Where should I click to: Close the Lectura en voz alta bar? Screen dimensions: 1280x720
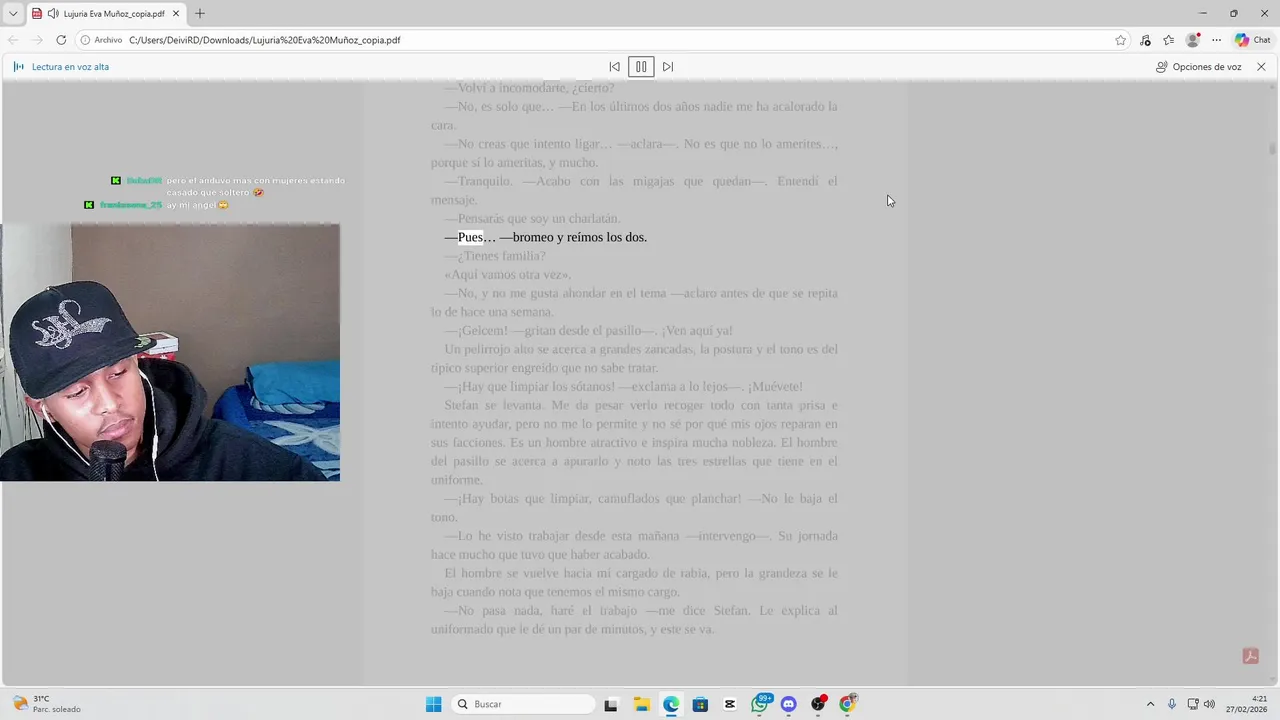pos(1261,67)
